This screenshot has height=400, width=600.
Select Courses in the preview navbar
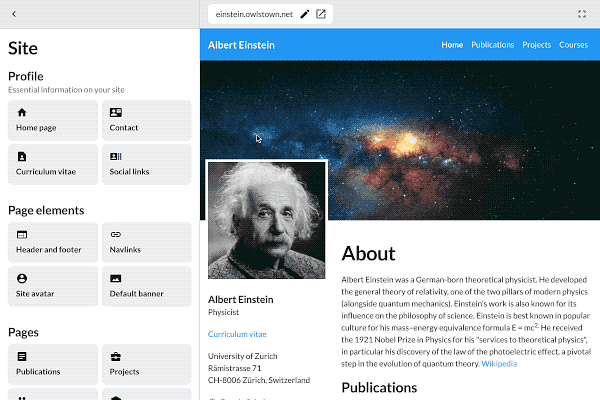[573, 45]
